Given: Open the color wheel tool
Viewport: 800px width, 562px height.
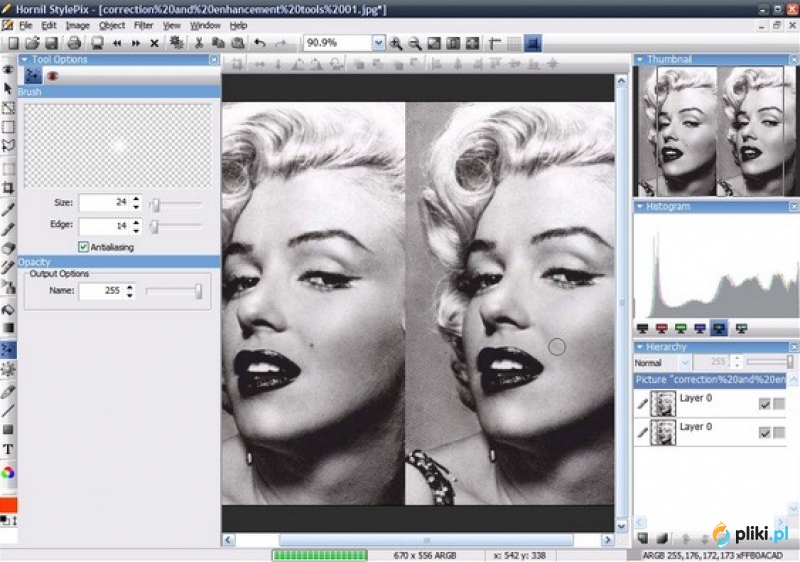Looking at the screenshot, I should [8, 473].
